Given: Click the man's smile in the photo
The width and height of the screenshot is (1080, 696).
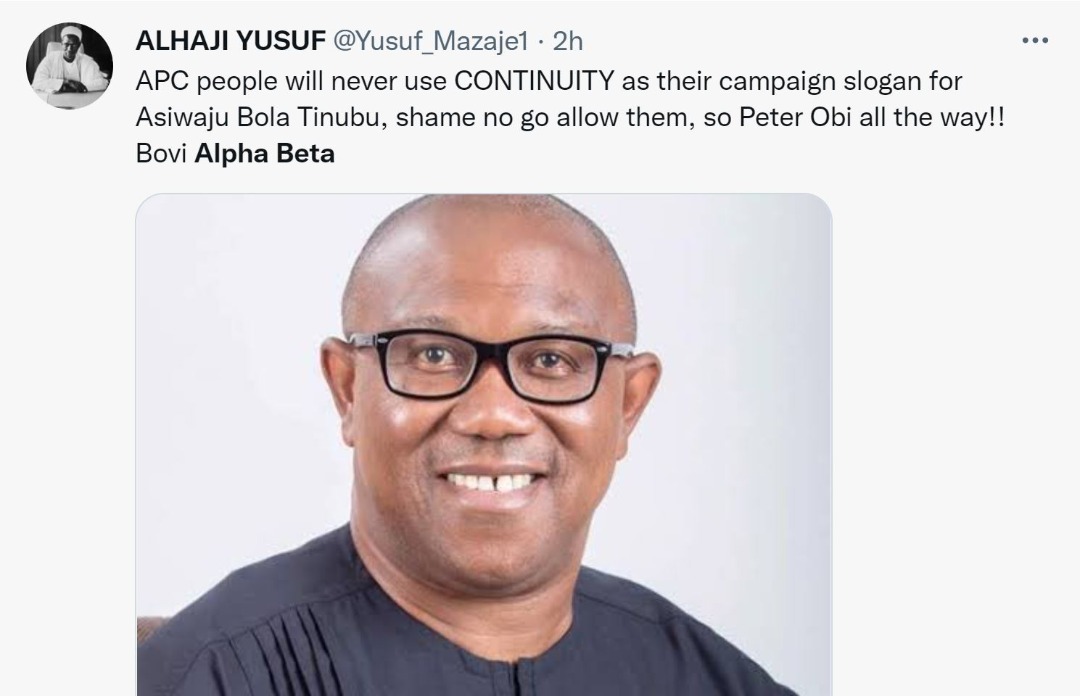Looking at the screenshot, I should pyautogui.click(x=490, y=481).
